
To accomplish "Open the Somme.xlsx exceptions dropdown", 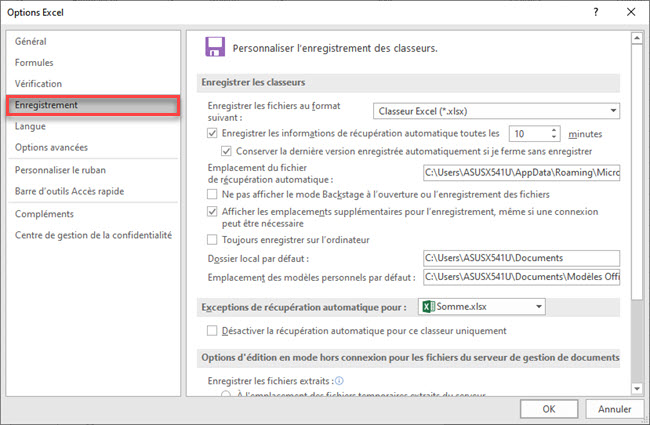I will tap(481, 307).
